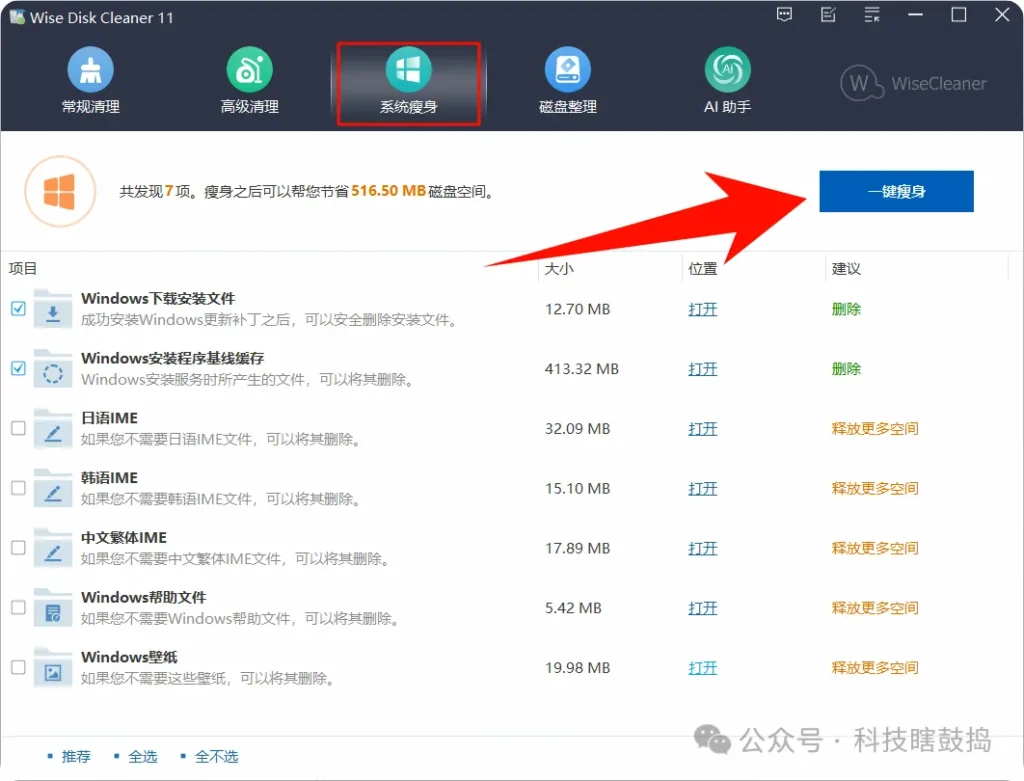Open location of 日语IME
The width and height of the screenshot is (1024, 781).
pos(703,428)
